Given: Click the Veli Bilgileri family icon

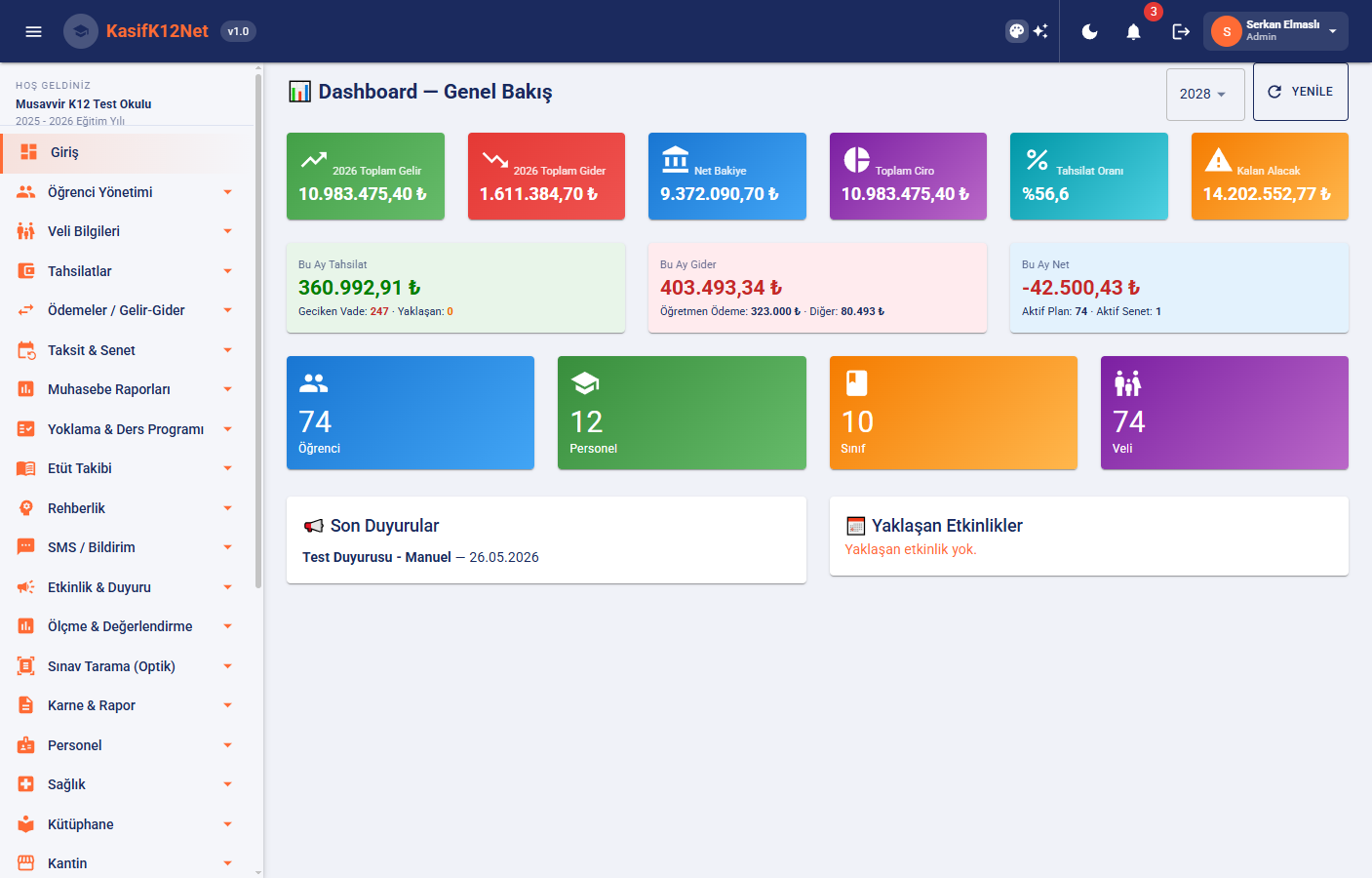Looking at the screenshot, I should [x=26, y=231].
